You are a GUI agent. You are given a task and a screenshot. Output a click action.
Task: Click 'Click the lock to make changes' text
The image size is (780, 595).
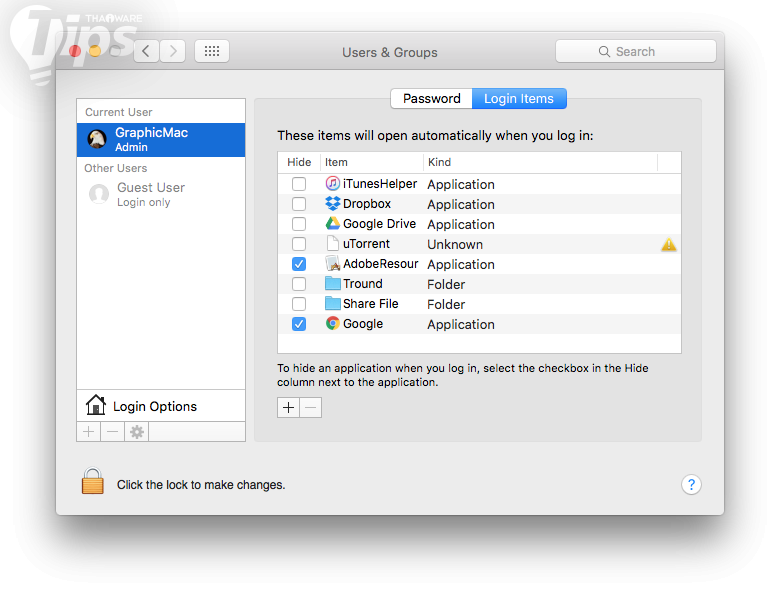point(201,485)
